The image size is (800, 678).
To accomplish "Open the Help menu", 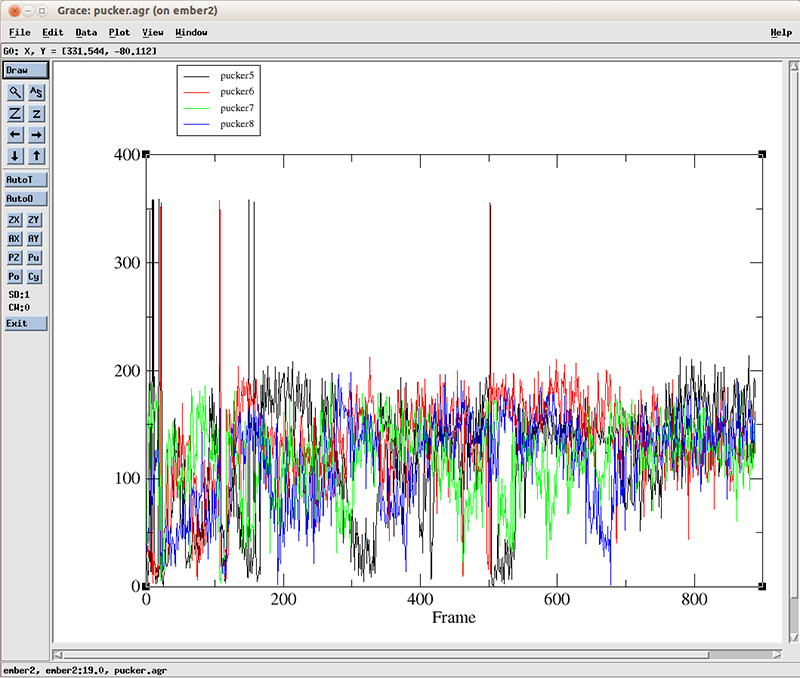I will 781,33.
